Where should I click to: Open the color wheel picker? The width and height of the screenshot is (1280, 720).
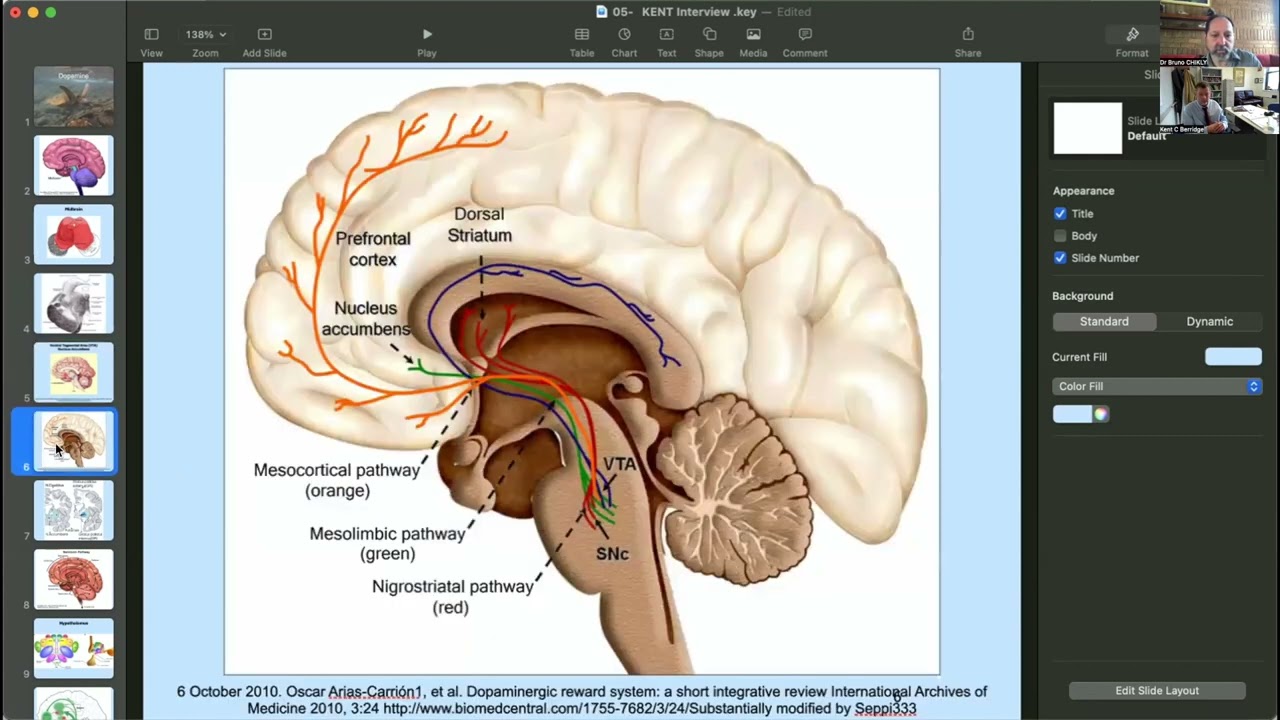(x=1101, y=414)
